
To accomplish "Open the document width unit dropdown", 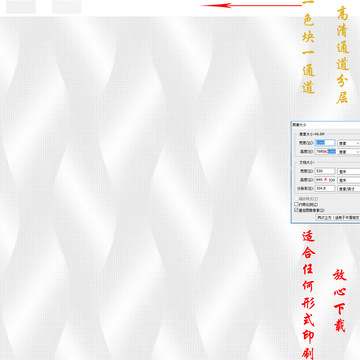I will pyautogui.click(x=349, y=171).
